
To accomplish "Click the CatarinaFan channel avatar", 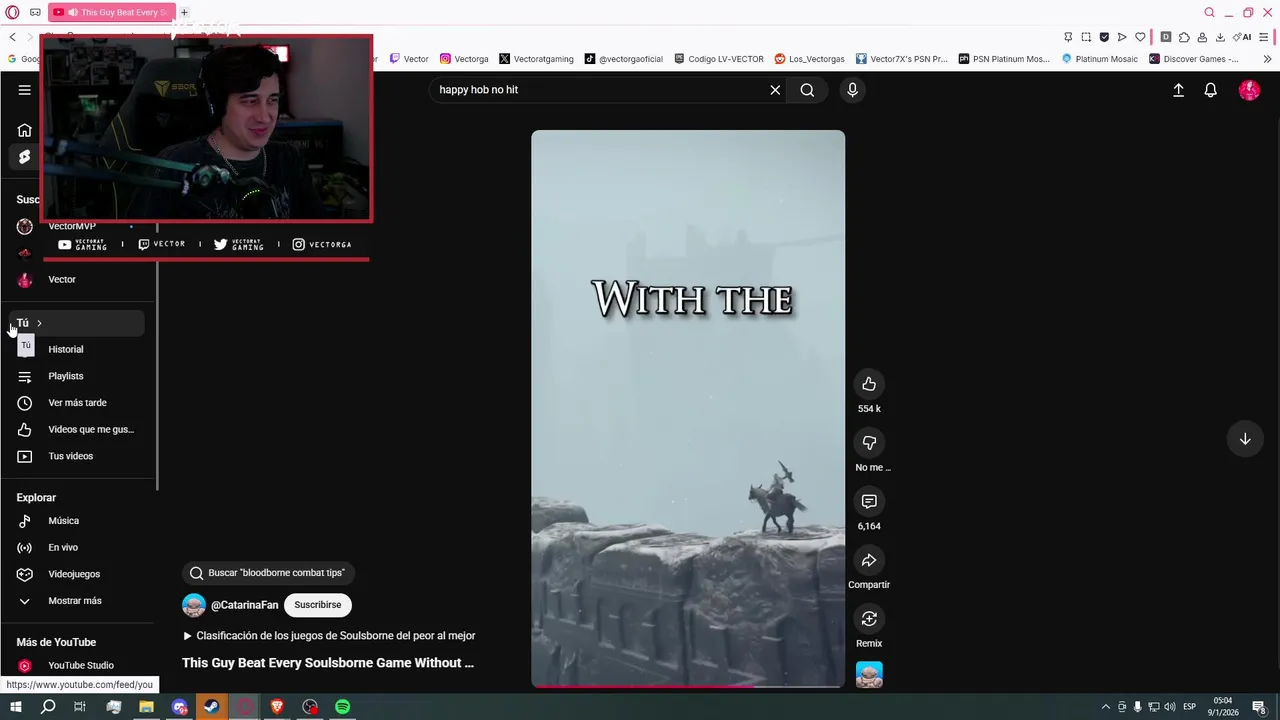I will click(x=194, y=605).
